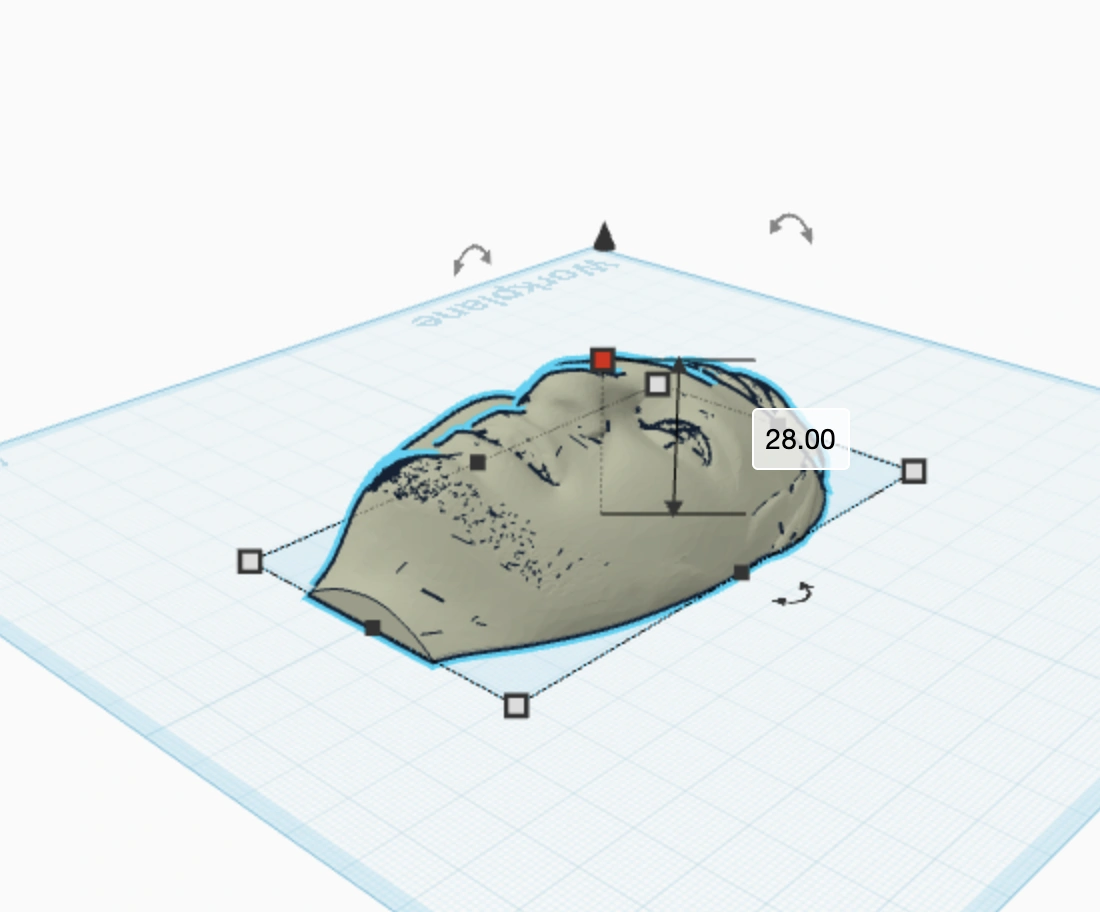Click the rotation arrow below the model
This screenshot has height=912, width=1100.
click(793, 594)
